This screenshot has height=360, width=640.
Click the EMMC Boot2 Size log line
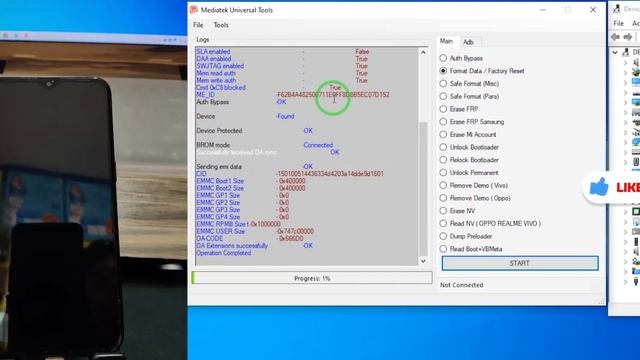click(x=251, y=188)
